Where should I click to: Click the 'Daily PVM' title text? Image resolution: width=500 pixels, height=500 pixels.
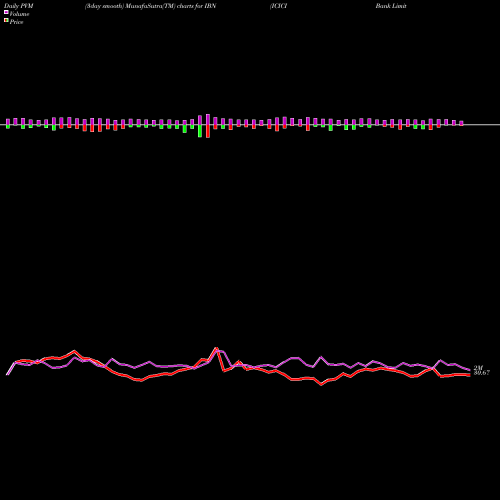[x=19, y=6]
